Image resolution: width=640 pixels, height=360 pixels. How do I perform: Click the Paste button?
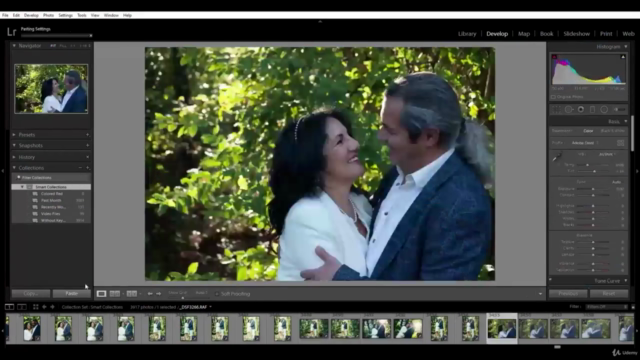71,293
